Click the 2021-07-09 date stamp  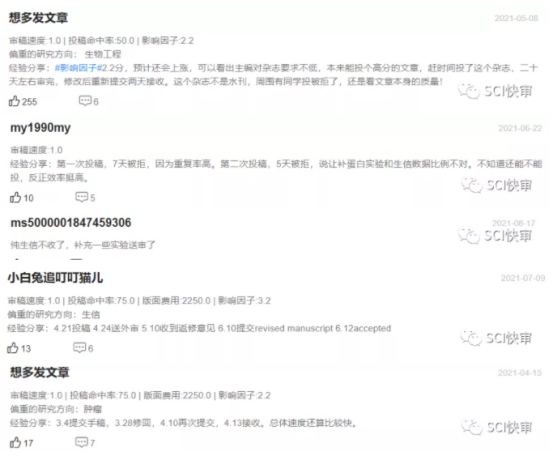click(x=523, y=278)
